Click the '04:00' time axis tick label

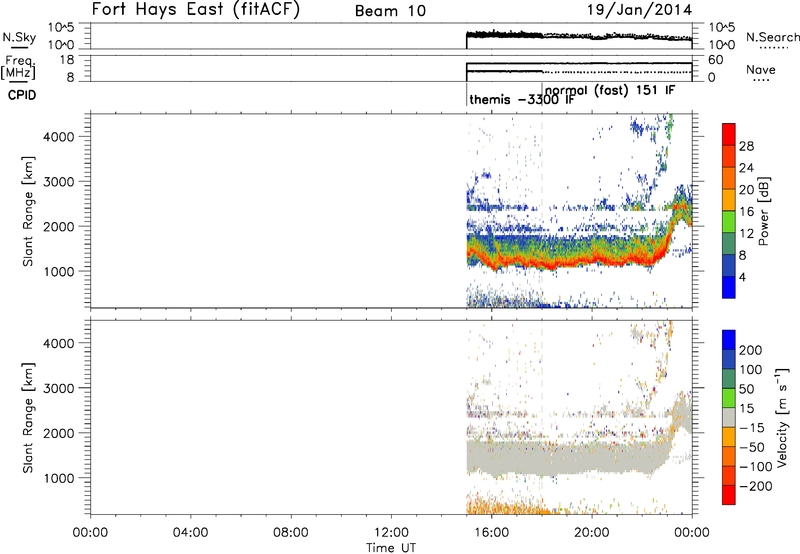(190, 533)
